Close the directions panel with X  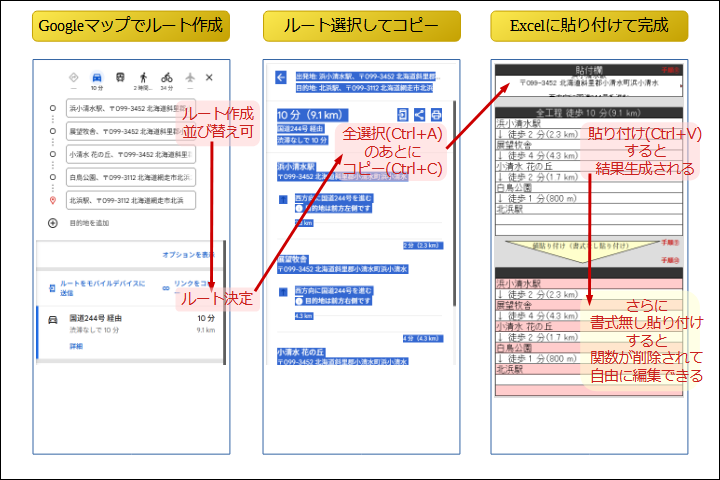coord(209,77)
